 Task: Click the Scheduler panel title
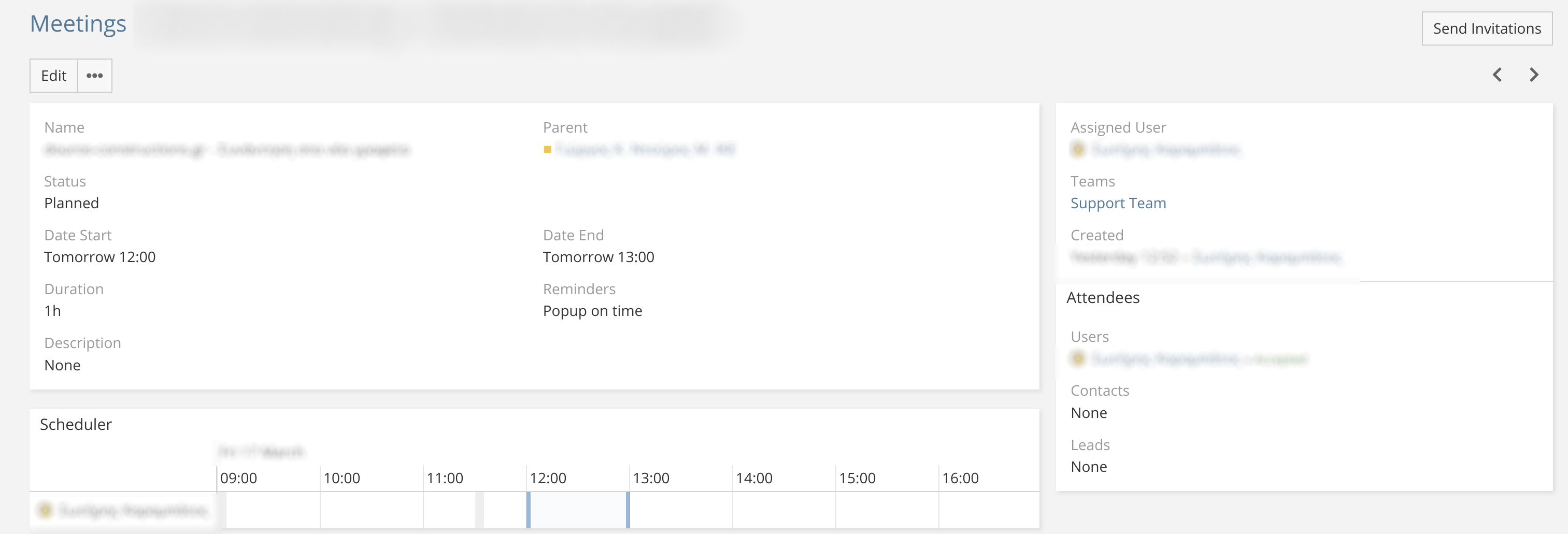(76, 425)
